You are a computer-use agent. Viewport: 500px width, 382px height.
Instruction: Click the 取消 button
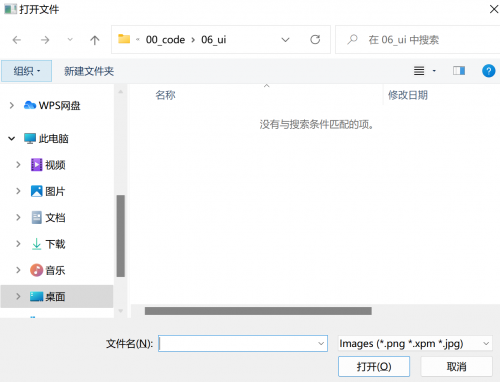click(457, 367)
